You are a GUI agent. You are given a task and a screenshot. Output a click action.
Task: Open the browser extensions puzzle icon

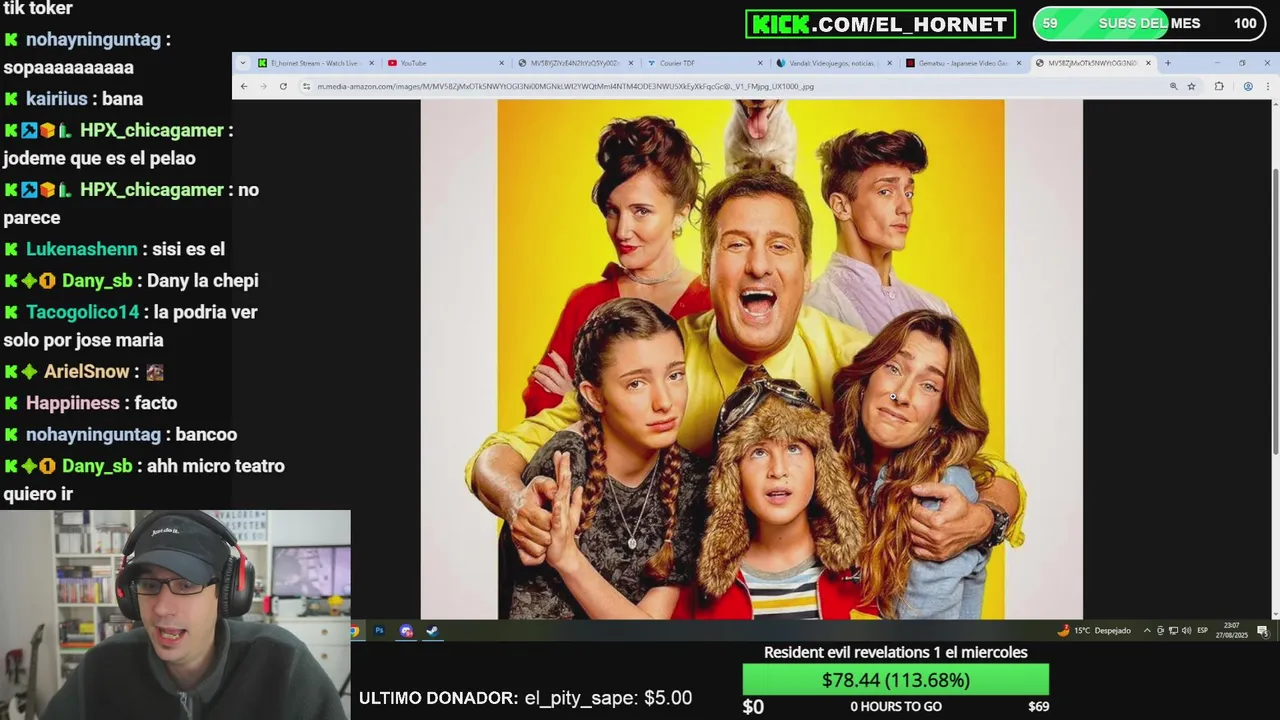pos(1219,86)
